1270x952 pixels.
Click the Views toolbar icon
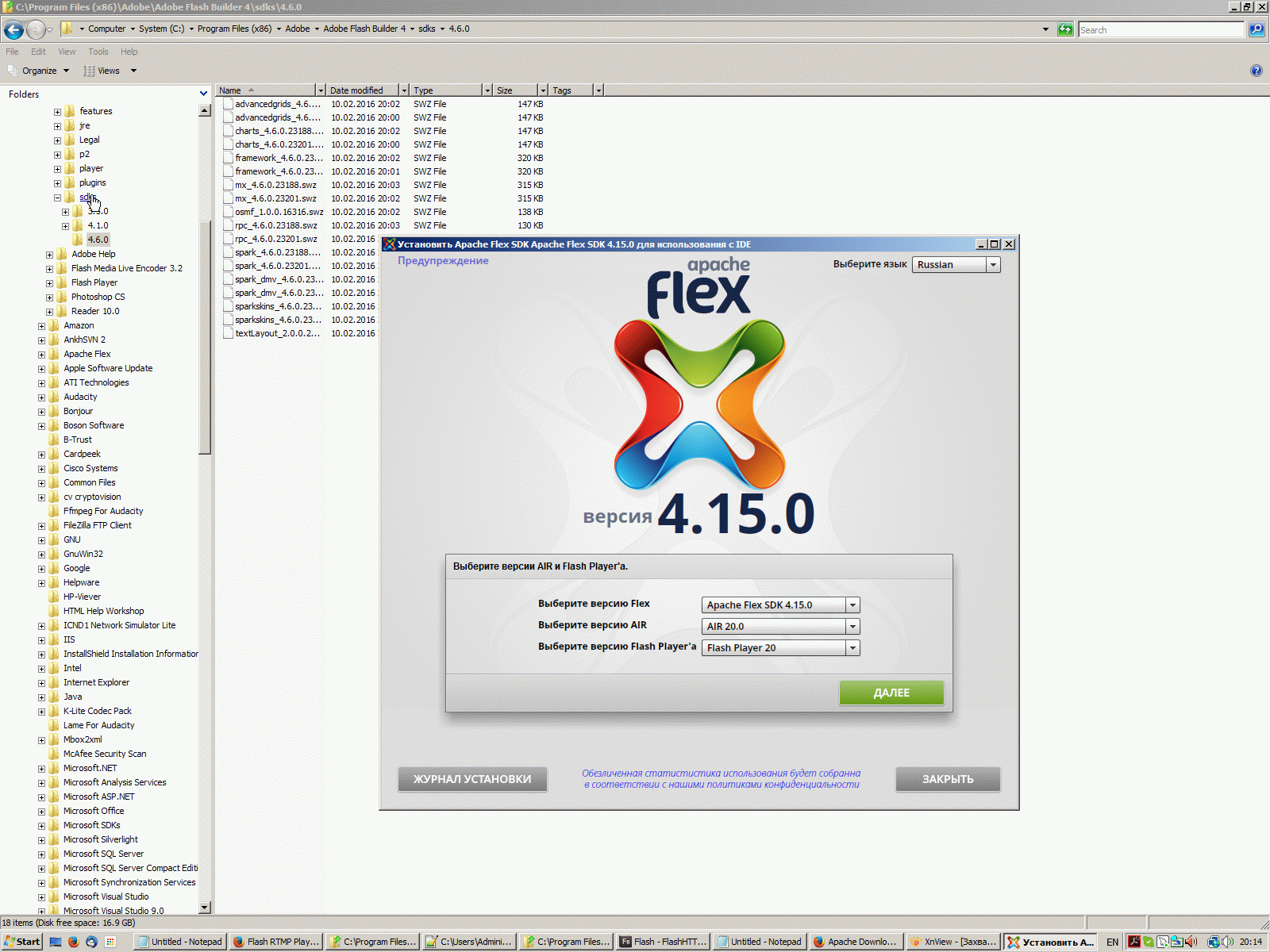click(90, 71)
